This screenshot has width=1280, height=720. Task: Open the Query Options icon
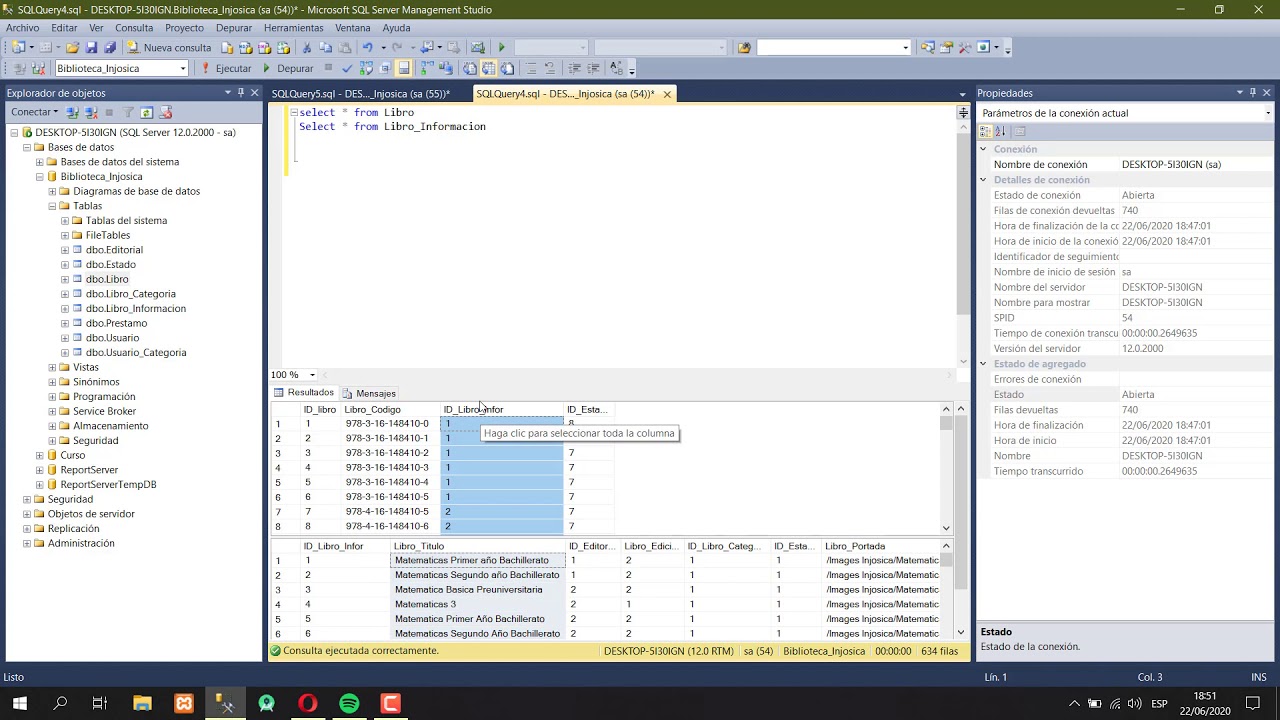click(x=385, y=68)
